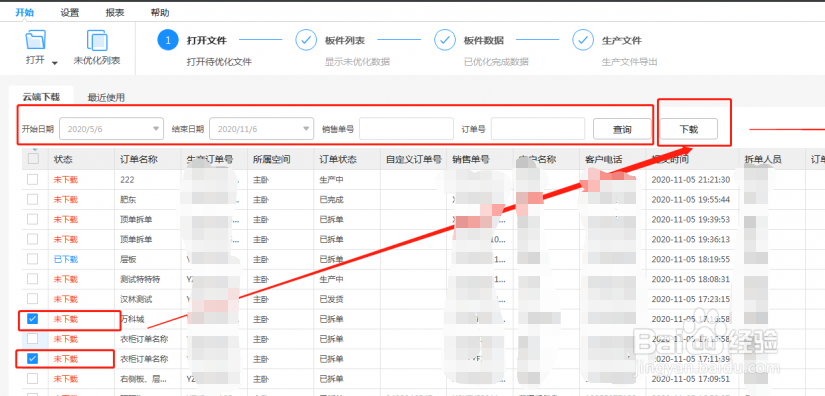Click the order name 肥东
Viewport: 825px width, 396px height.
[128, 199]
